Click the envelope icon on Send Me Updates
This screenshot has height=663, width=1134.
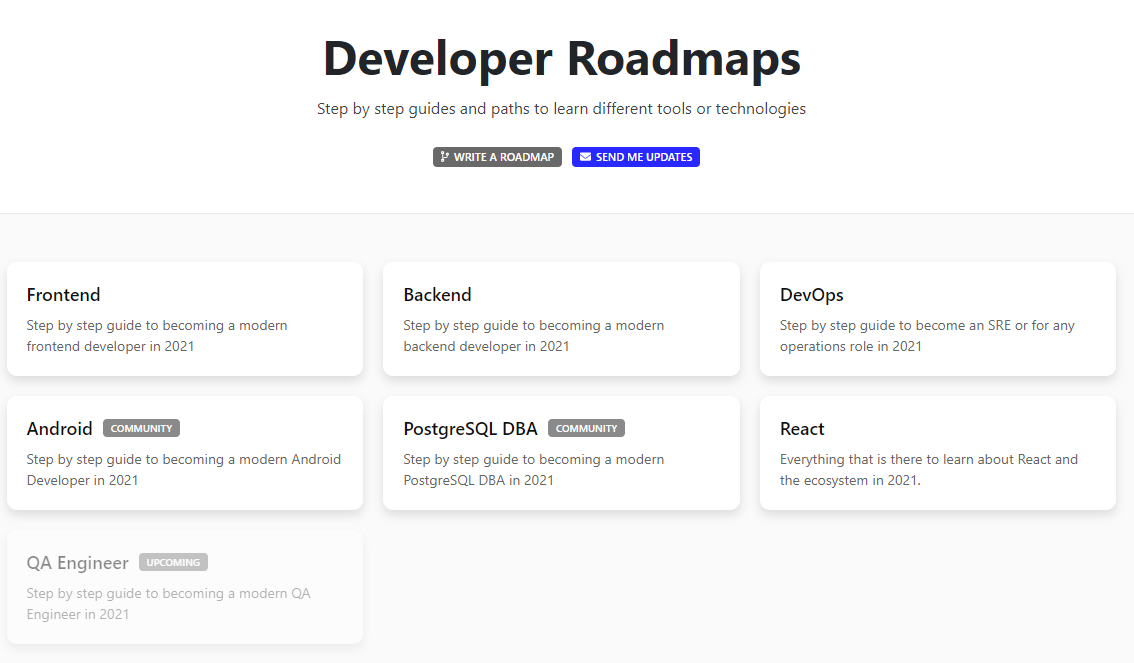point(585,157)
